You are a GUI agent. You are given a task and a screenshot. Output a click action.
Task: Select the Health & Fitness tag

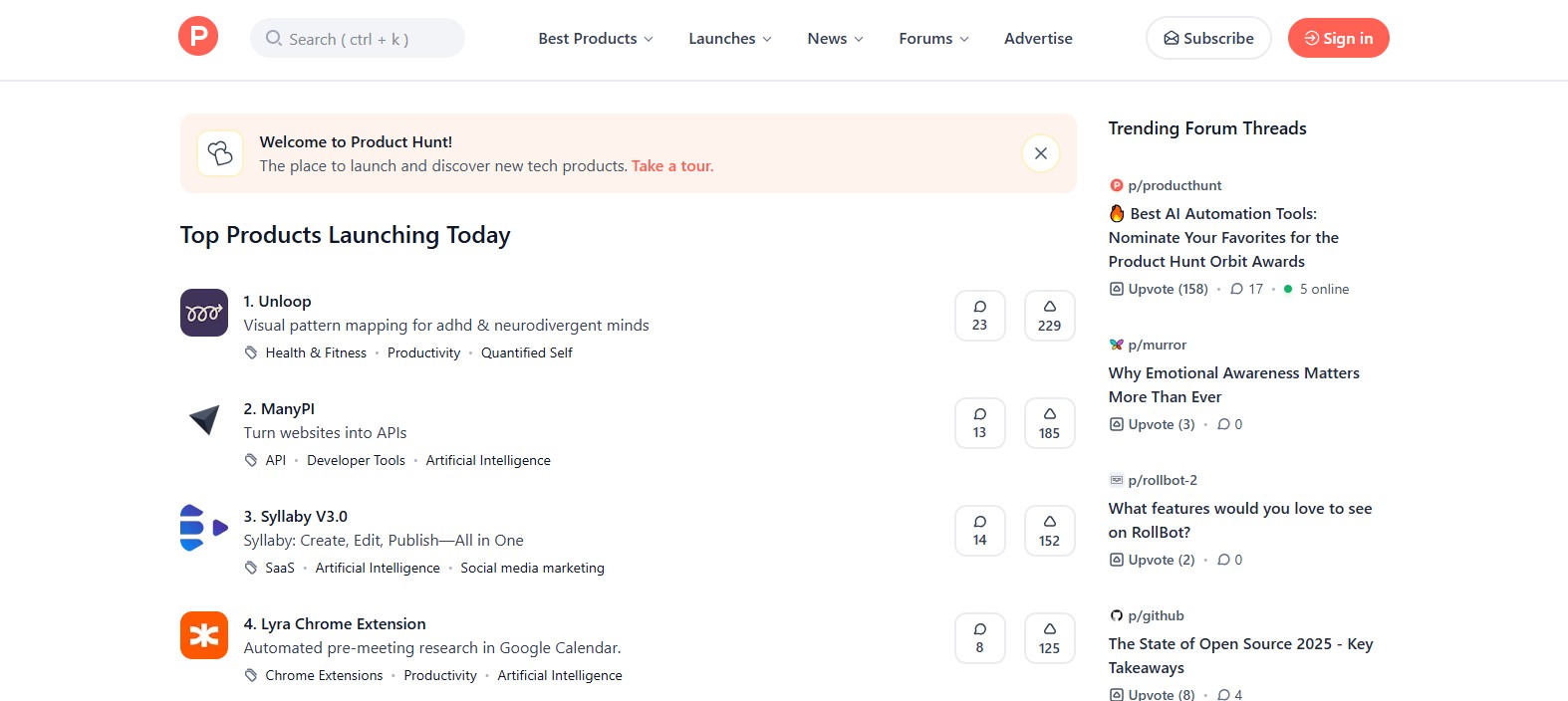click(x=316, y=352)
